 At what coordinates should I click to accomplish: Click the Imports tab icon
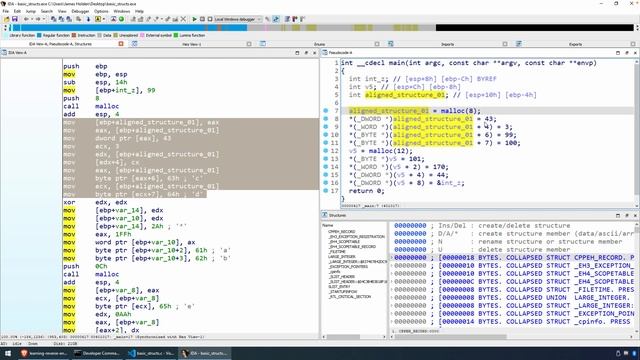click(391, 44)
